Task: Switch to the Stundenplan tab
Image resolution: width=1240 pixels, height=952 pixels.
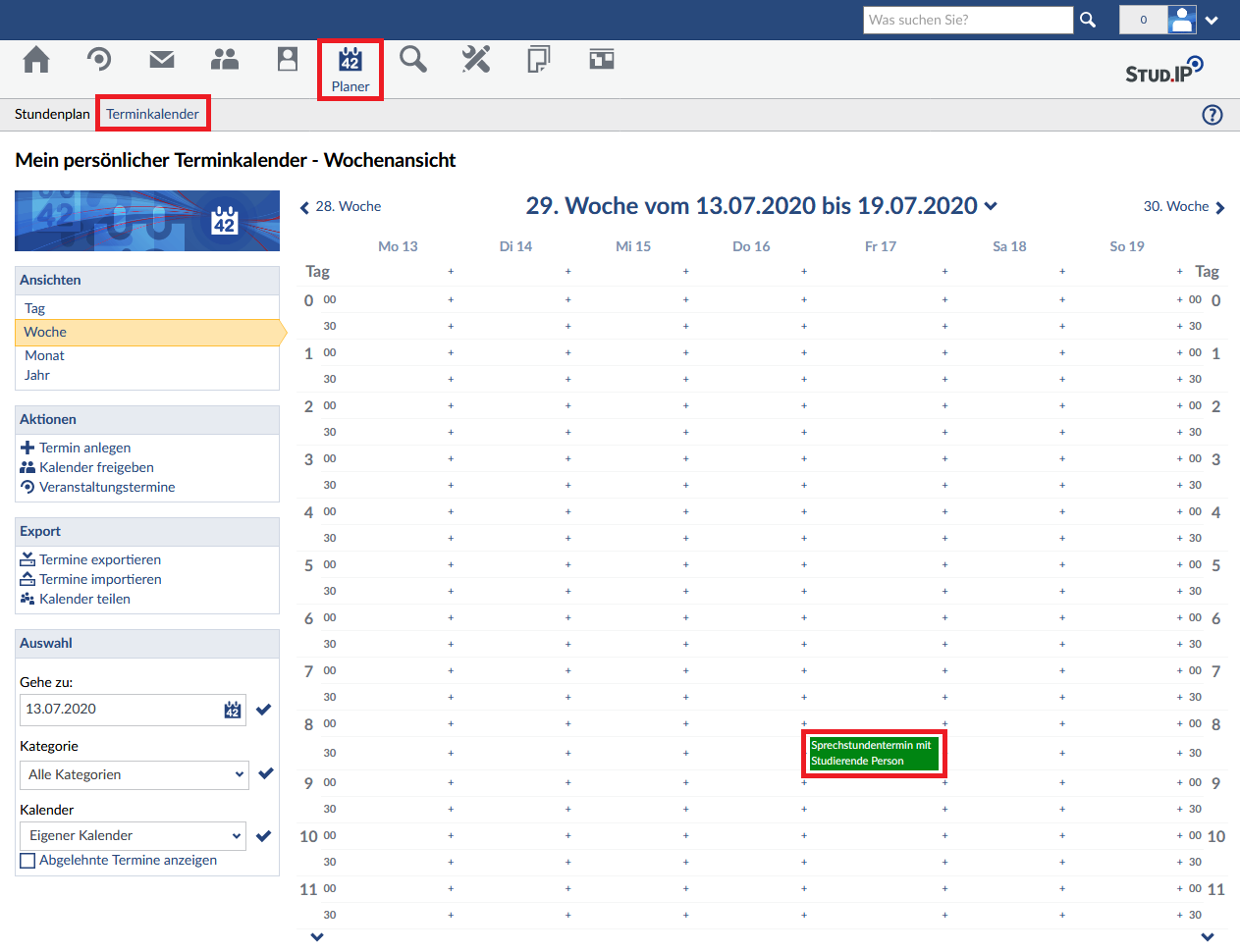Action: 52,114
